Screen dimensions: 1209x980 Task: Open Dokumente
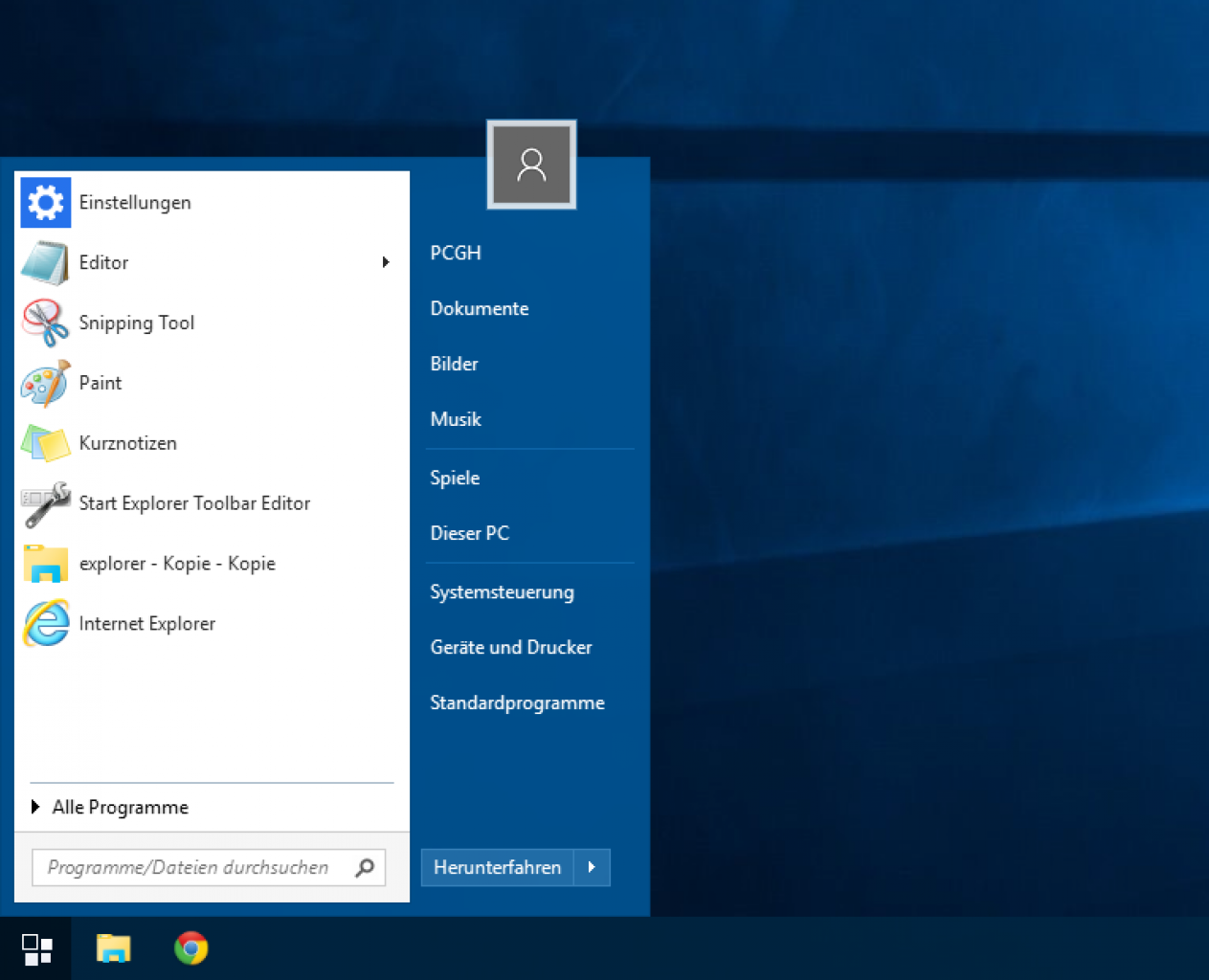point(480,308)
